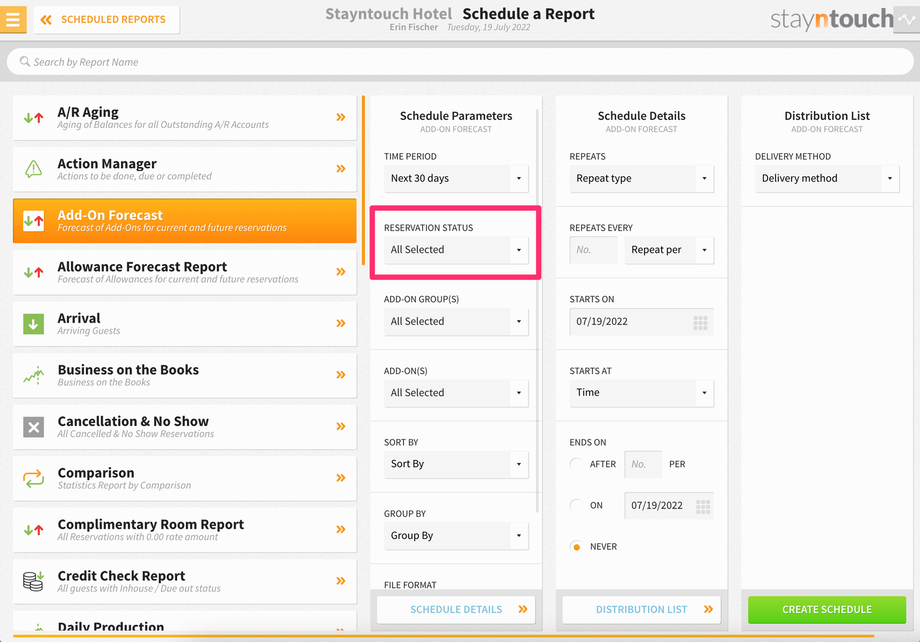Click the Distribution List button
The width and height of the screenshot is (920, 642).
641,610
